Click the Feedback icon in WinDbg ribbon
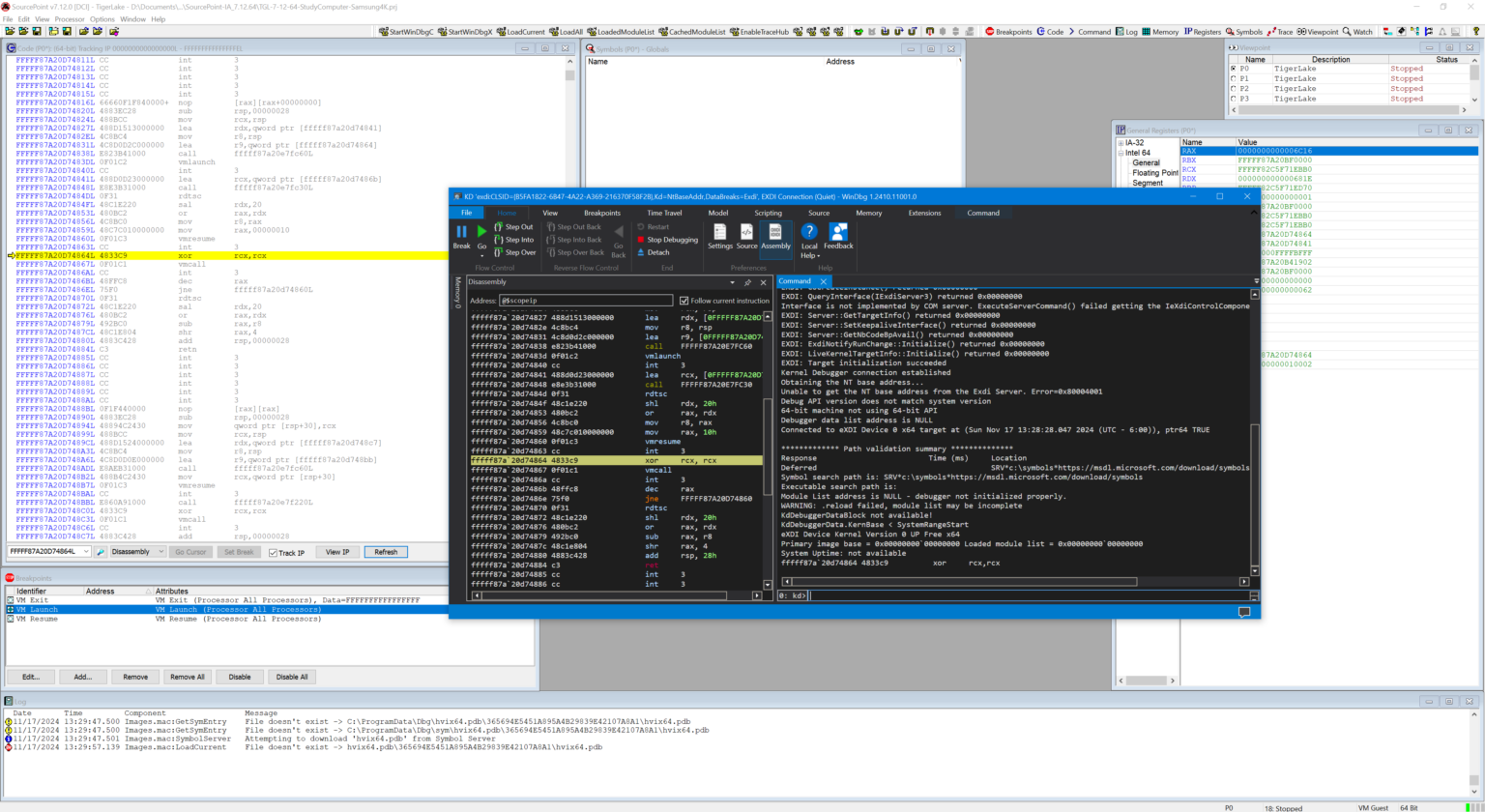Viewport: 1485px width, 812px height. (838, 233)
